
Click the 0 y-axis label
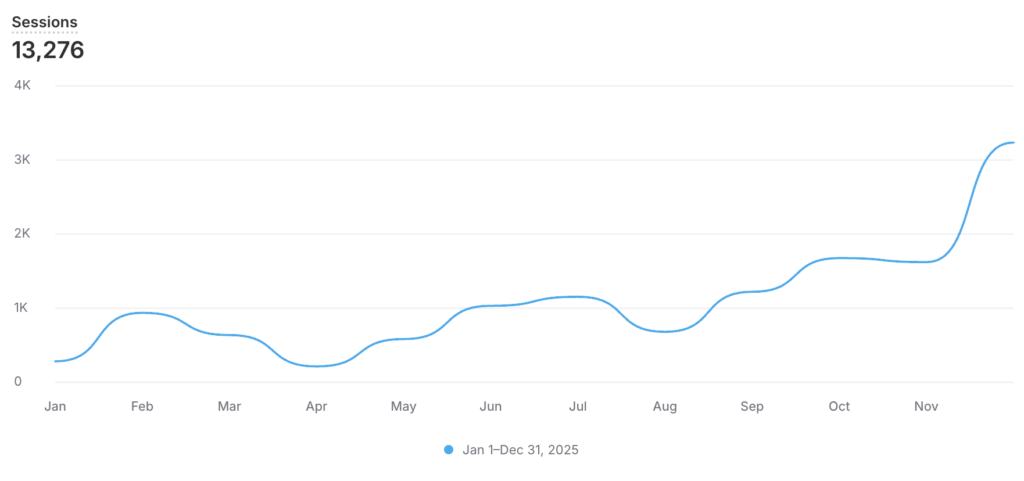(18, 382)
